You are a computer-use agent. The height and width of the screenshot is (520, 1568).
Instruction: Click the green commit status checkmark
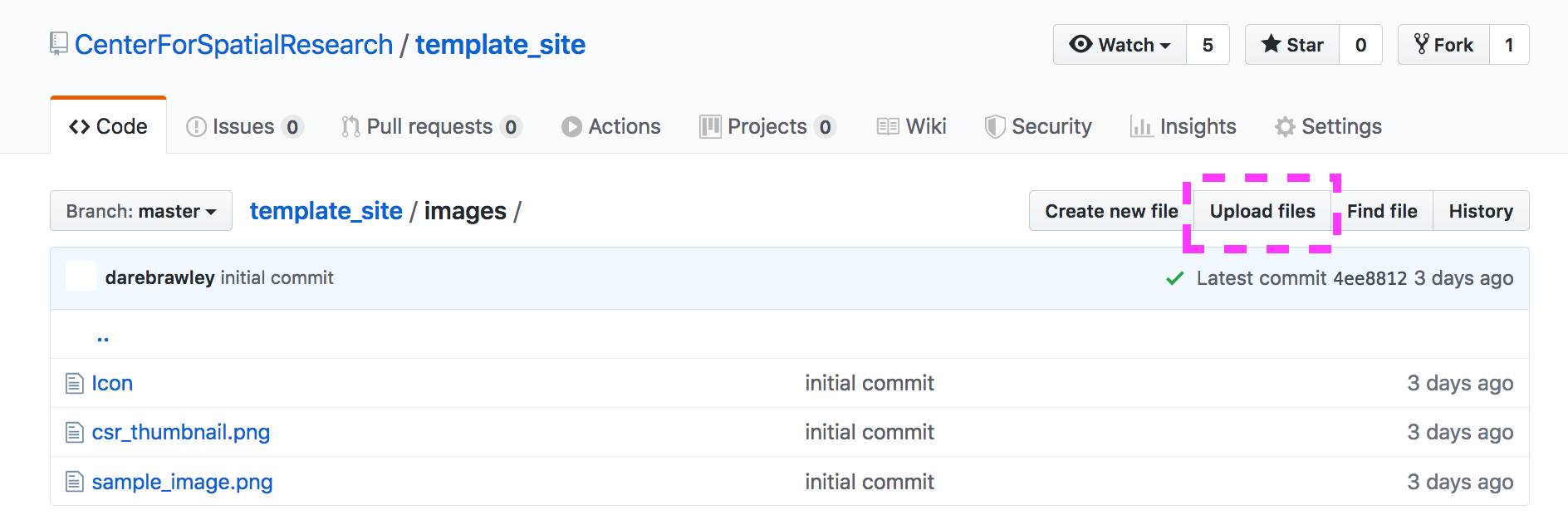[1174, 278]
